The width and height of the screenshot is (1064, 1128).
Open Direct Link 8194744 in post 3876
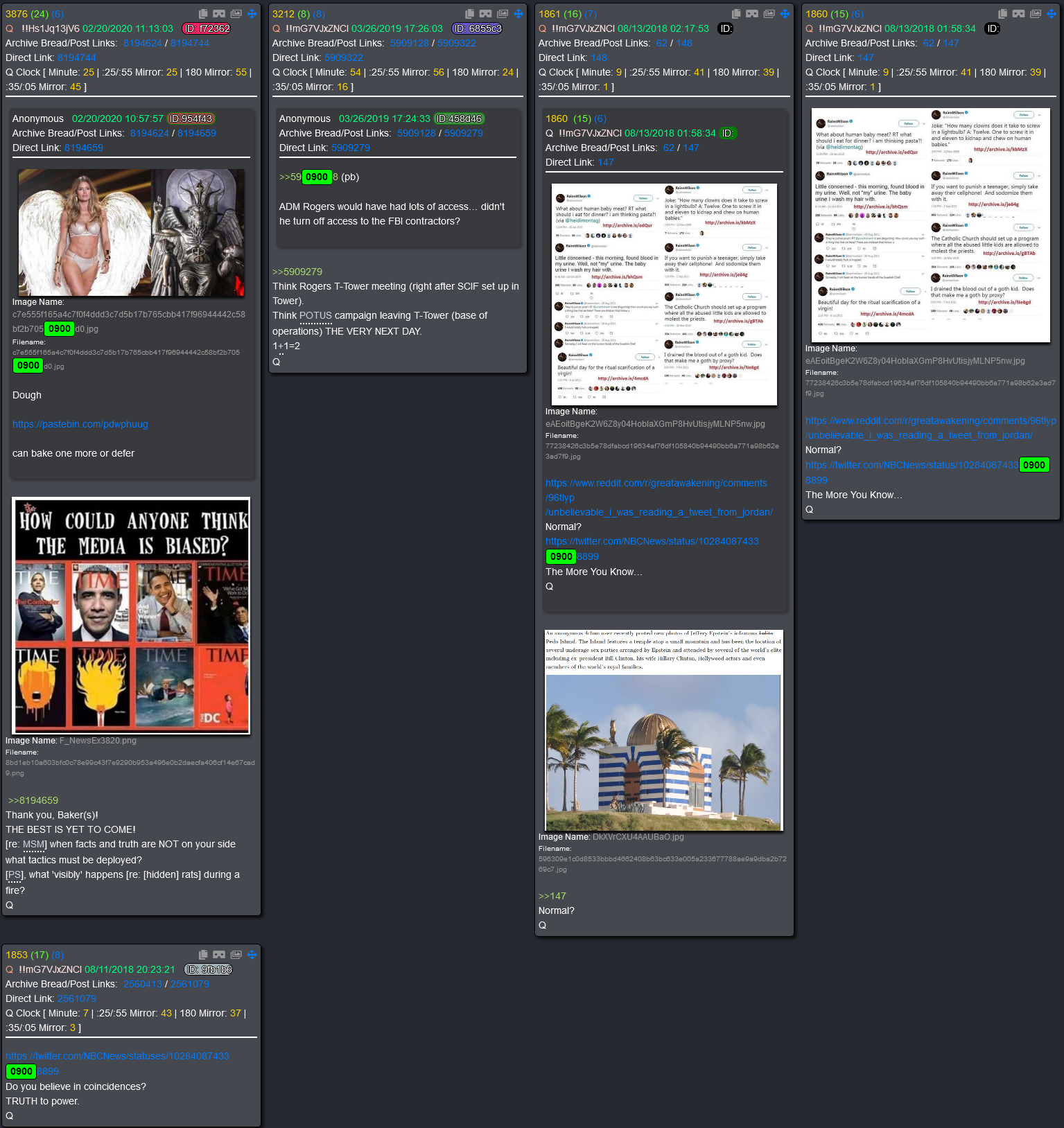[77, 58]
